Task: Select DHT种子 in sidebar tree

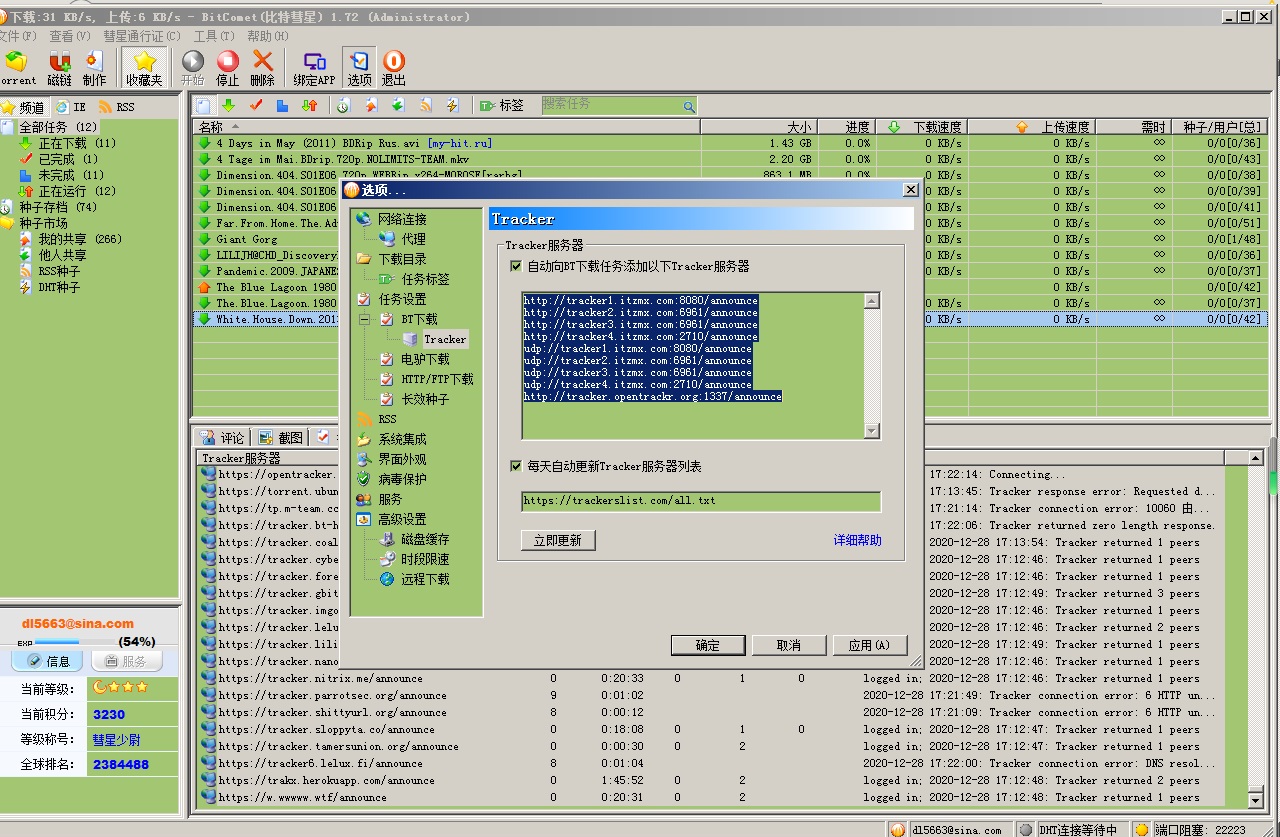Action: (x=59, y=287)
